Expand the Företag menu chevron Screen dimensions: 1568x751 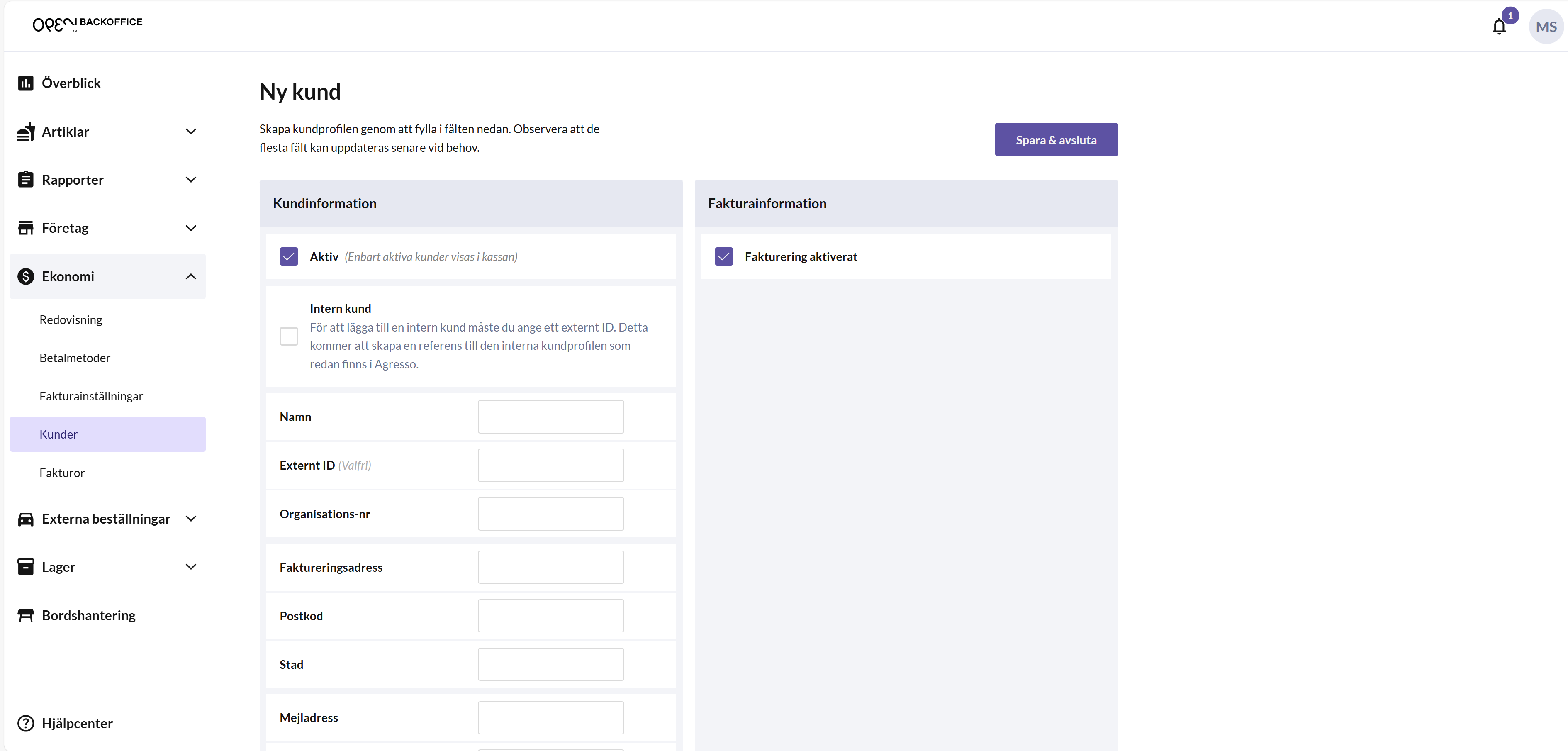tap(190, 228)
